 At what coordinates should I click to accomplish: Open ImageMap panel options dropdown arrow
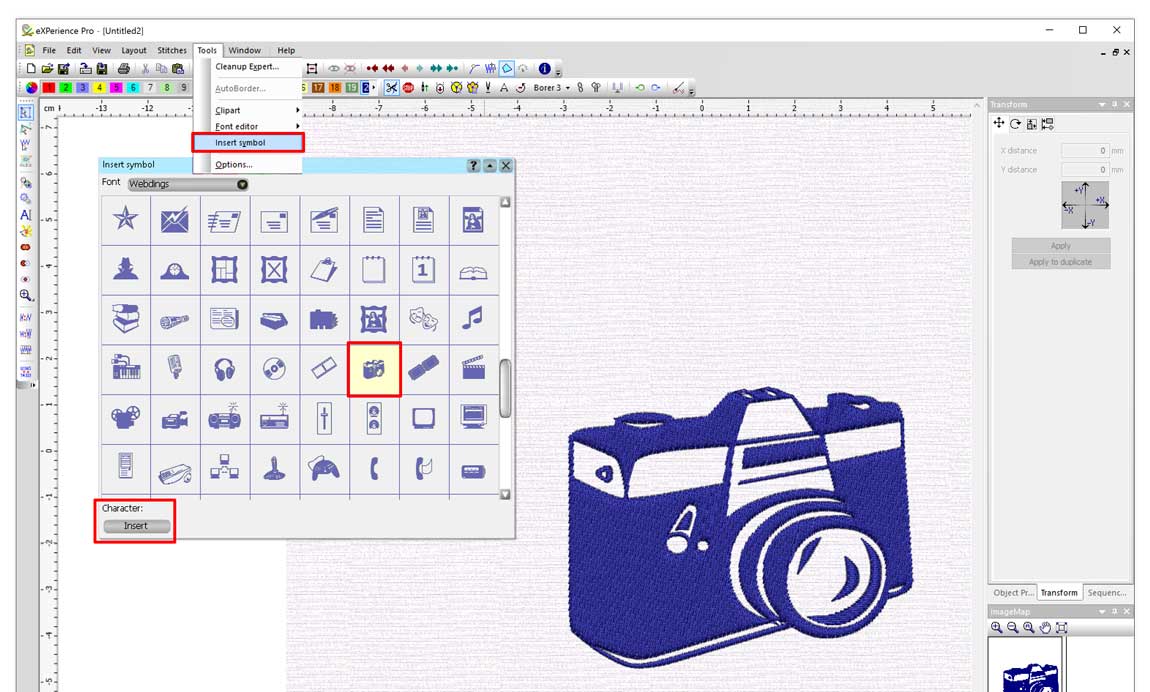[x=1102, y=611]
